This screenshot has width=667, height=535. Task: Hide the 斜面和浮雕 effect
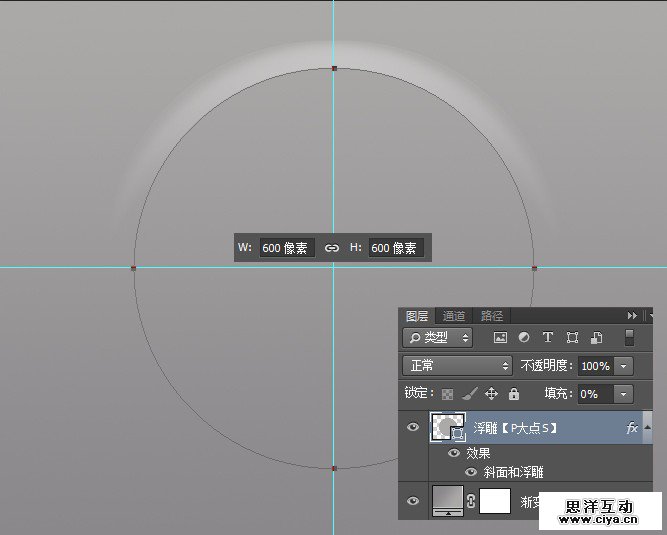(x=470, y=472)
